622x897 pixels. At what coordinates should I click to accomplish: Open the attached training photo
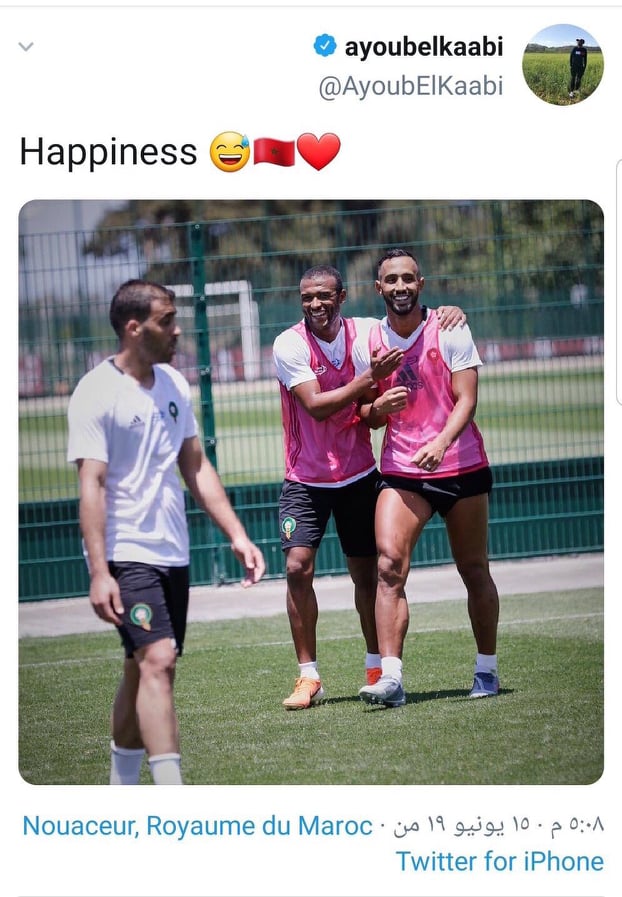(311, 492)
